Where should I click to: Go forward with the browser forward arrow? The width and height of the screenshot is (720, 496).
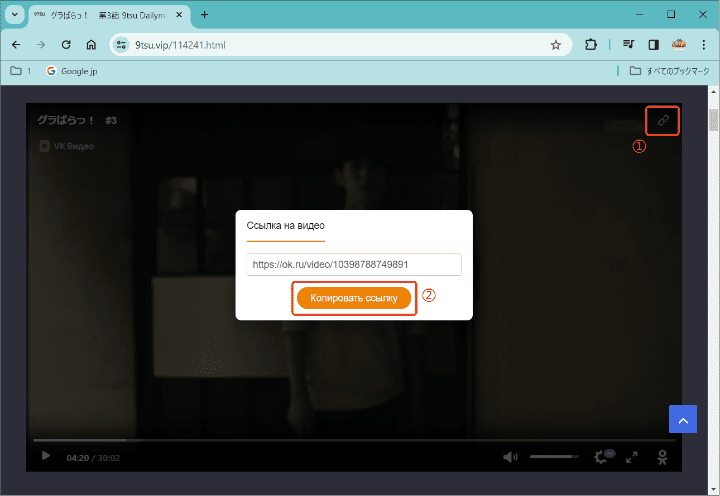[x=41, y=45]
